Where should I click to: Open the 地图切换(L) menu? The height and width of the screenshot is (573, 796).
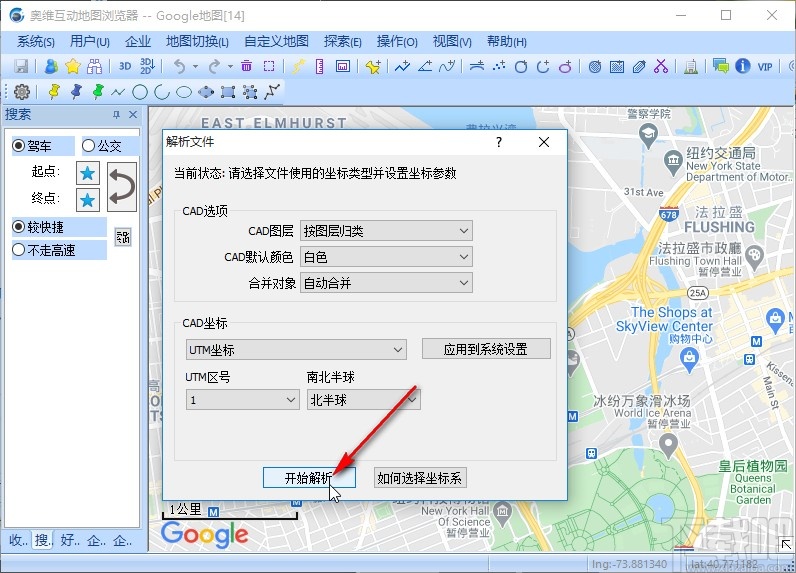(197, 42)
